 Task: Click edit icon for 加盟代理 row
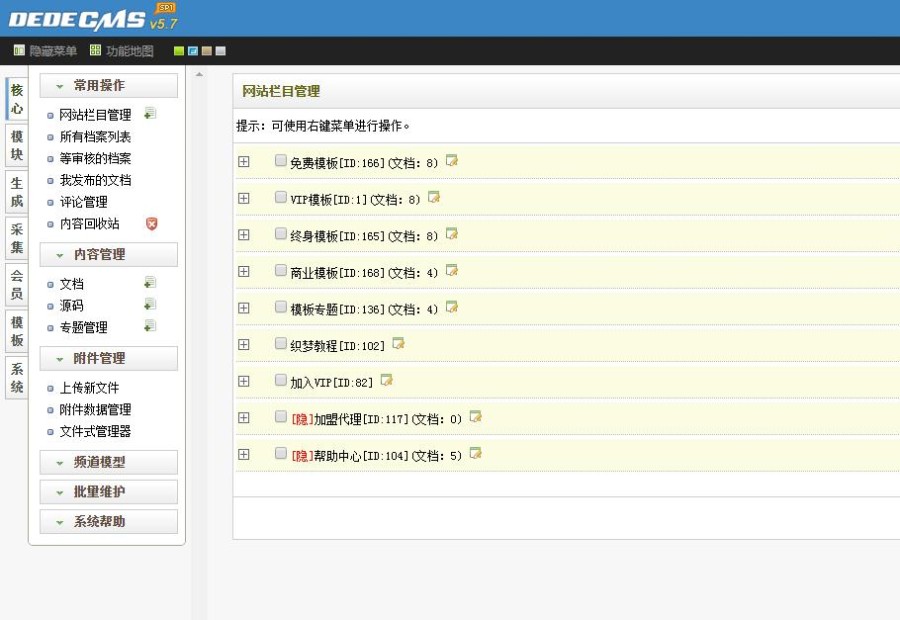click(476, 417)
